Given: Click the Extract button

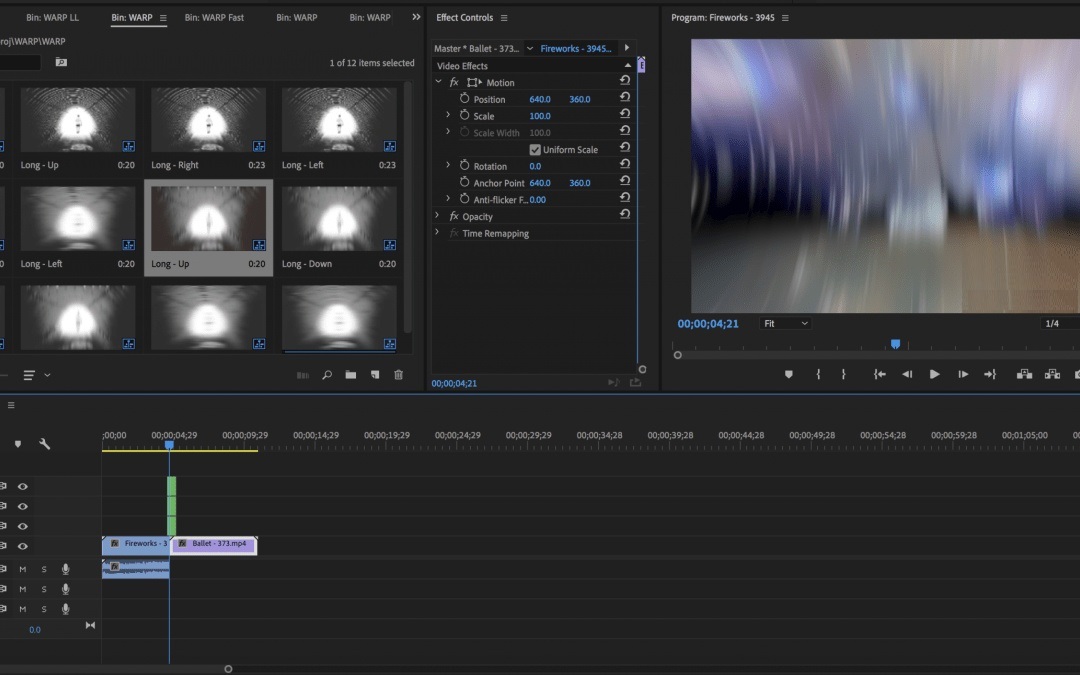Looking at the screenshot, I should click(1052, 374).
